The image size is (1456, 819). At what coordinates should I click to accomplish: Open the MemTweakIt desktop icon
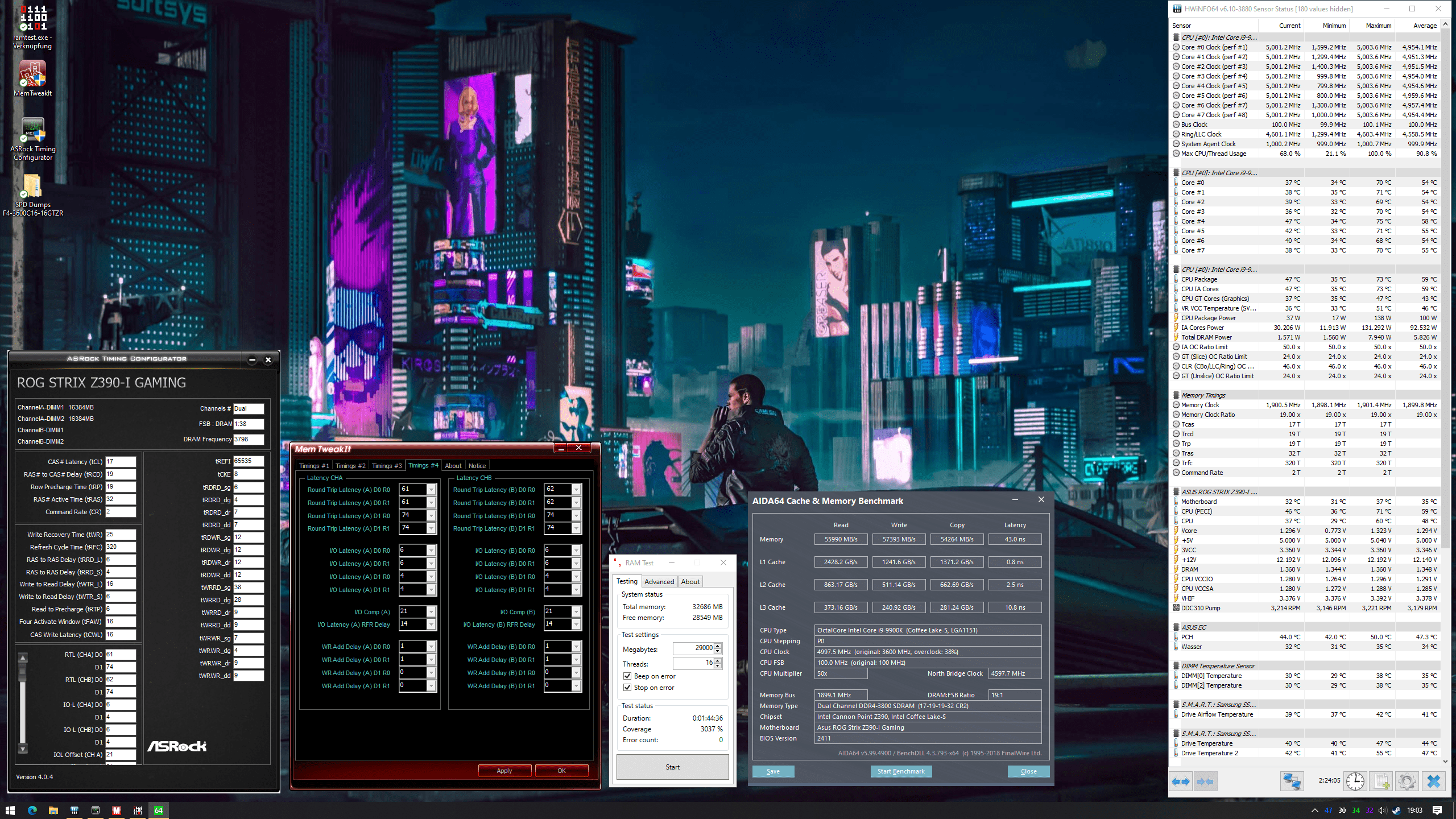[33, 78]
